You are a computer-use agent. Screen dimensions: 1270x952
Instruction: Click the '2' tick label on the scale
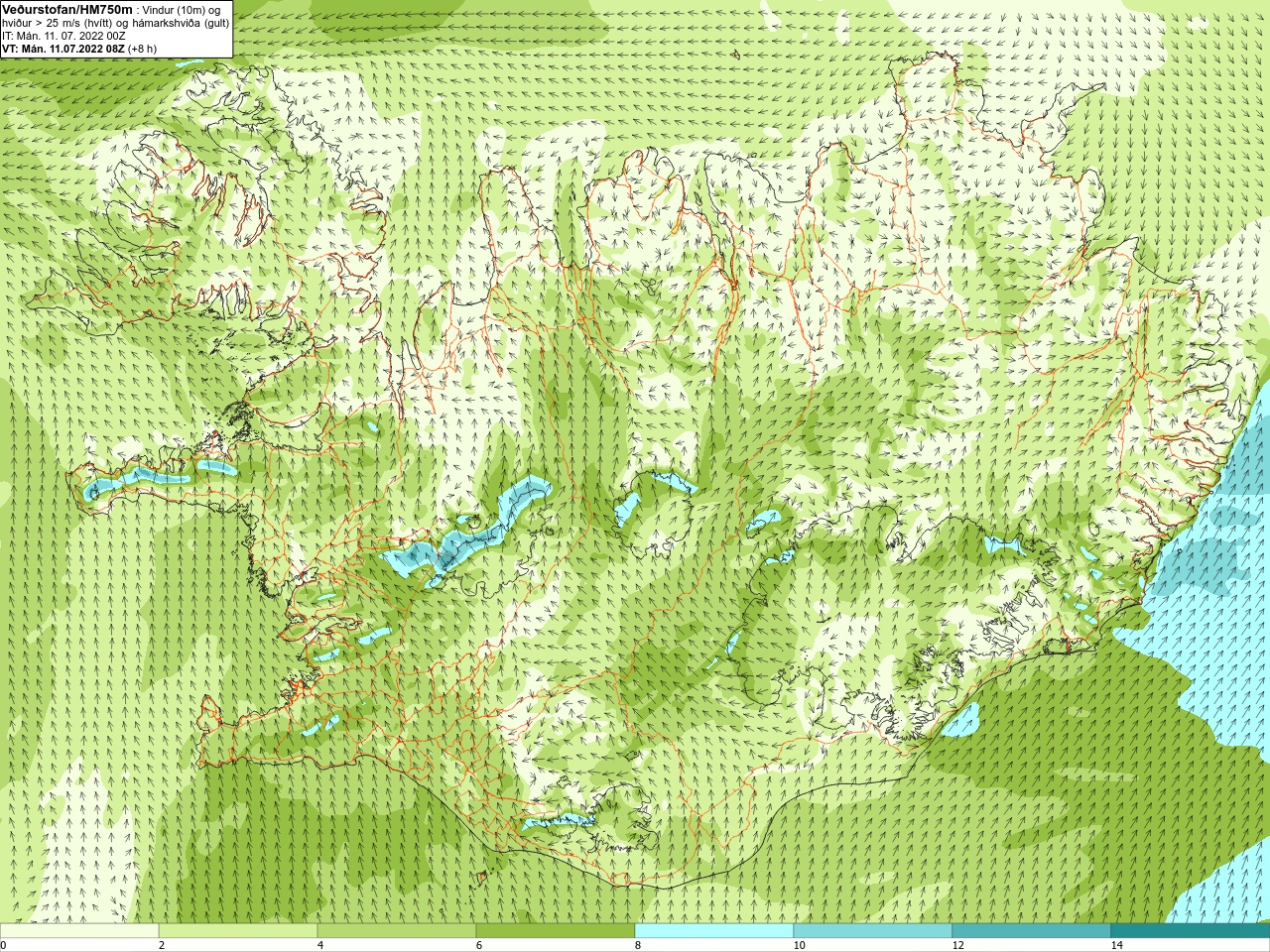(162, 945)
